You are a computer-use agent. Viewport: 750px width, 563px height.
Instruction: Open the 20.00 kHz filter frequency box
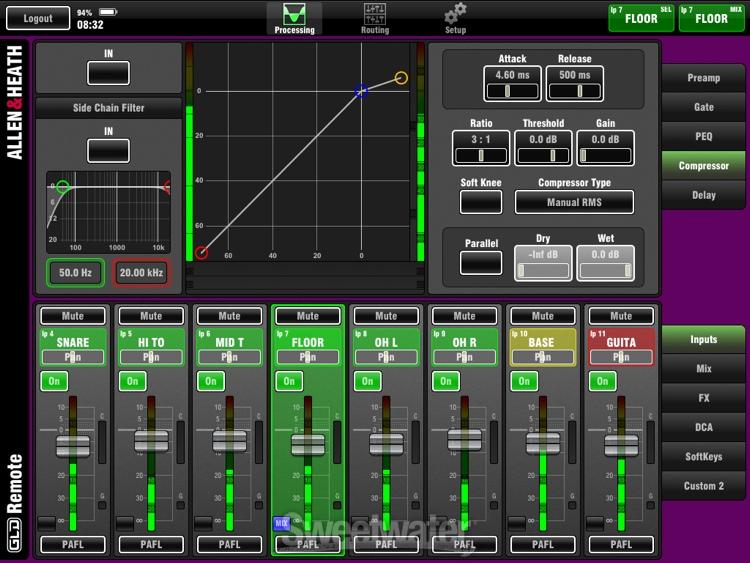[x=140, y=273]
